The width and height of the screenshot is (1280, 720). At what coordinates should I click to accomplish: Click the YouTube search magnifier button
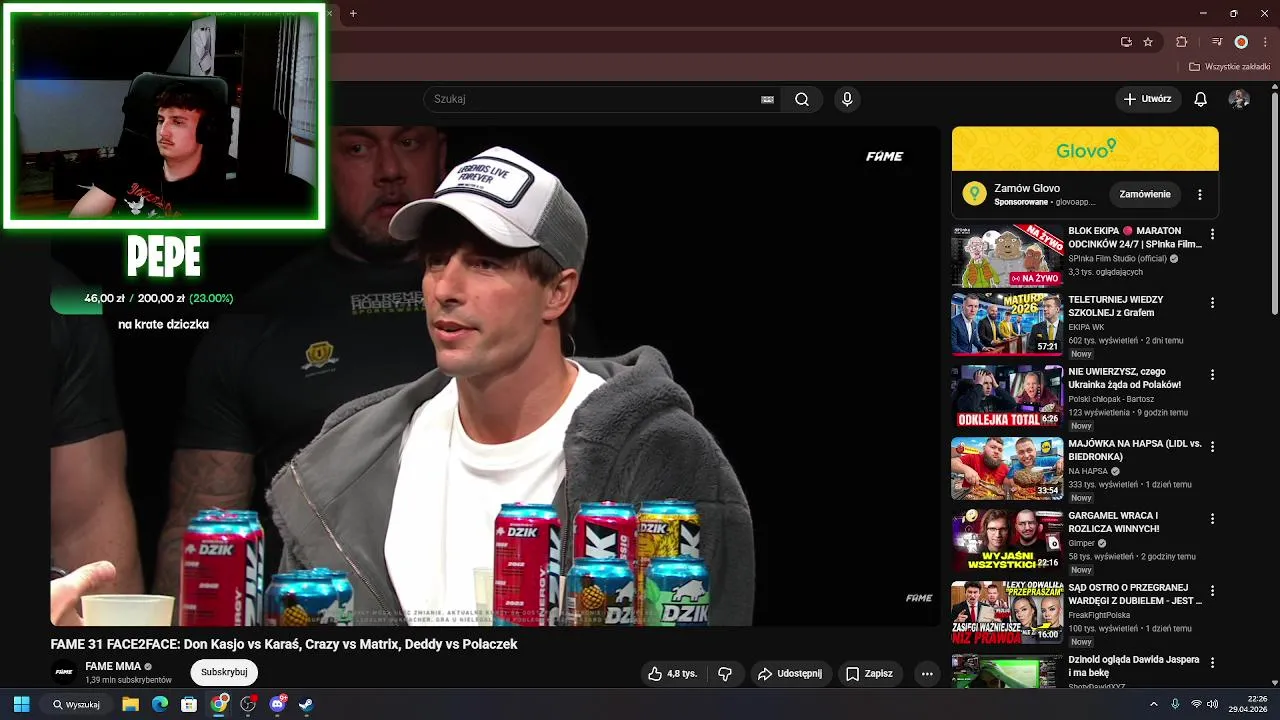[802, 99]
